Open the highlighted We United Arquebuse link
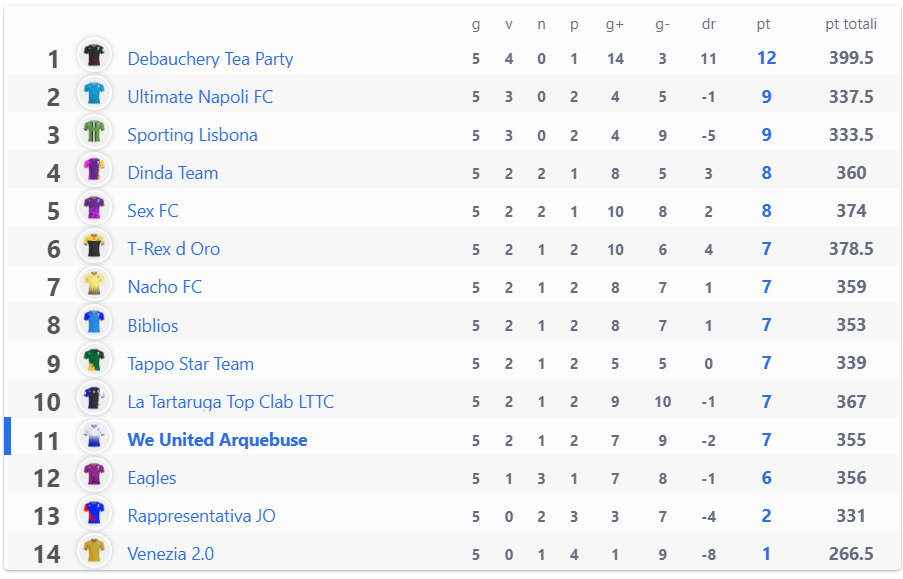Image resolution: width=903 pixels, height=579 pixels. tap(217, 440)
